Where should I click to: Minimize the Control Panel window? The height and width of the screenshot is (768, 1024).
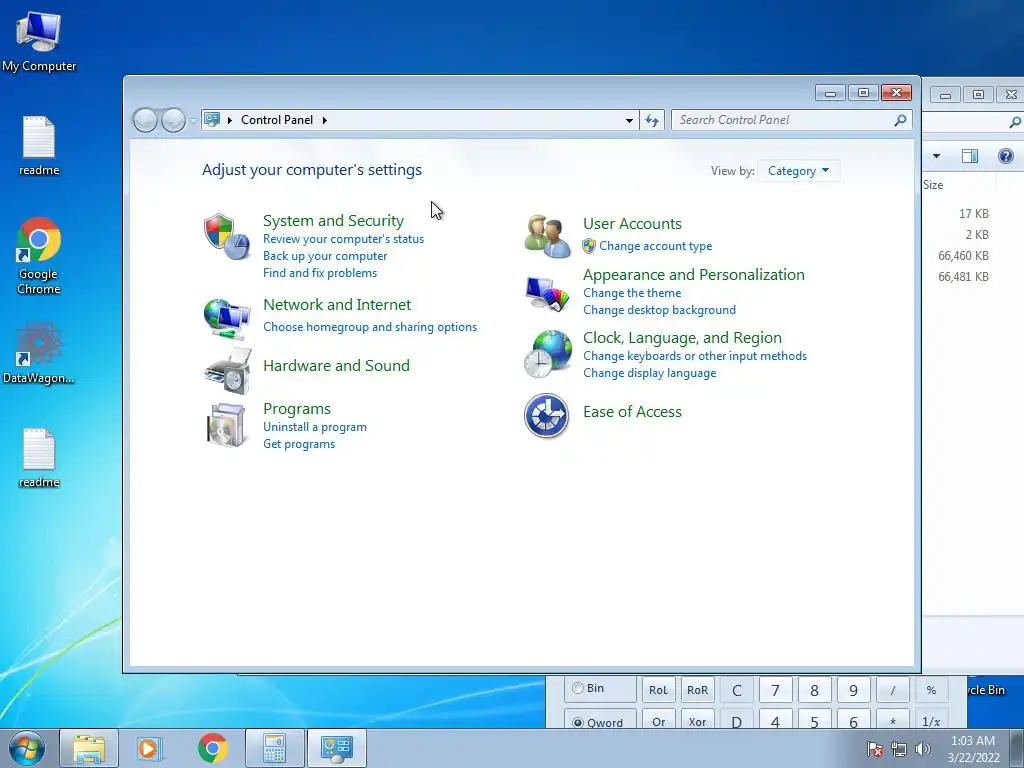[x=830, y=93]
